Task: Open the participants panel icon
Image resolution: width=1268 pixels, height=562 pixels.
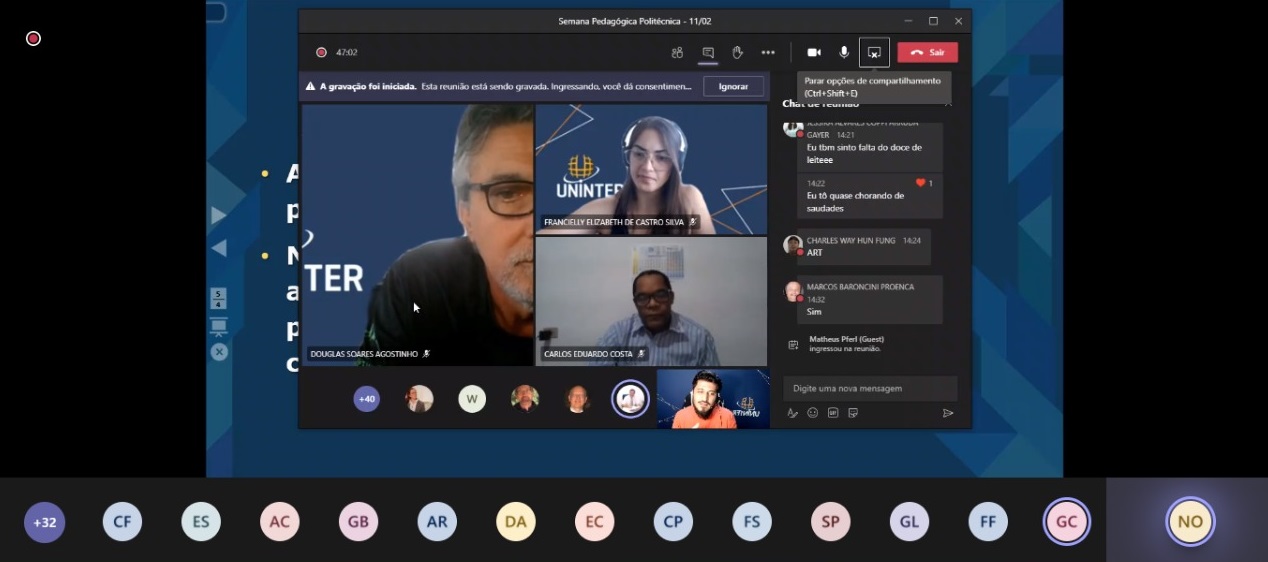Action: (677, 53)
